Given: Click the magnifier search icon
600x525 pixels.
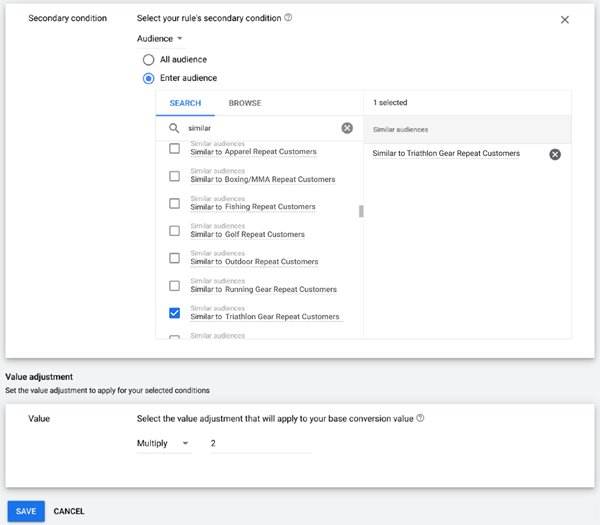Looking at the screenshot, I should coord(174,128).
